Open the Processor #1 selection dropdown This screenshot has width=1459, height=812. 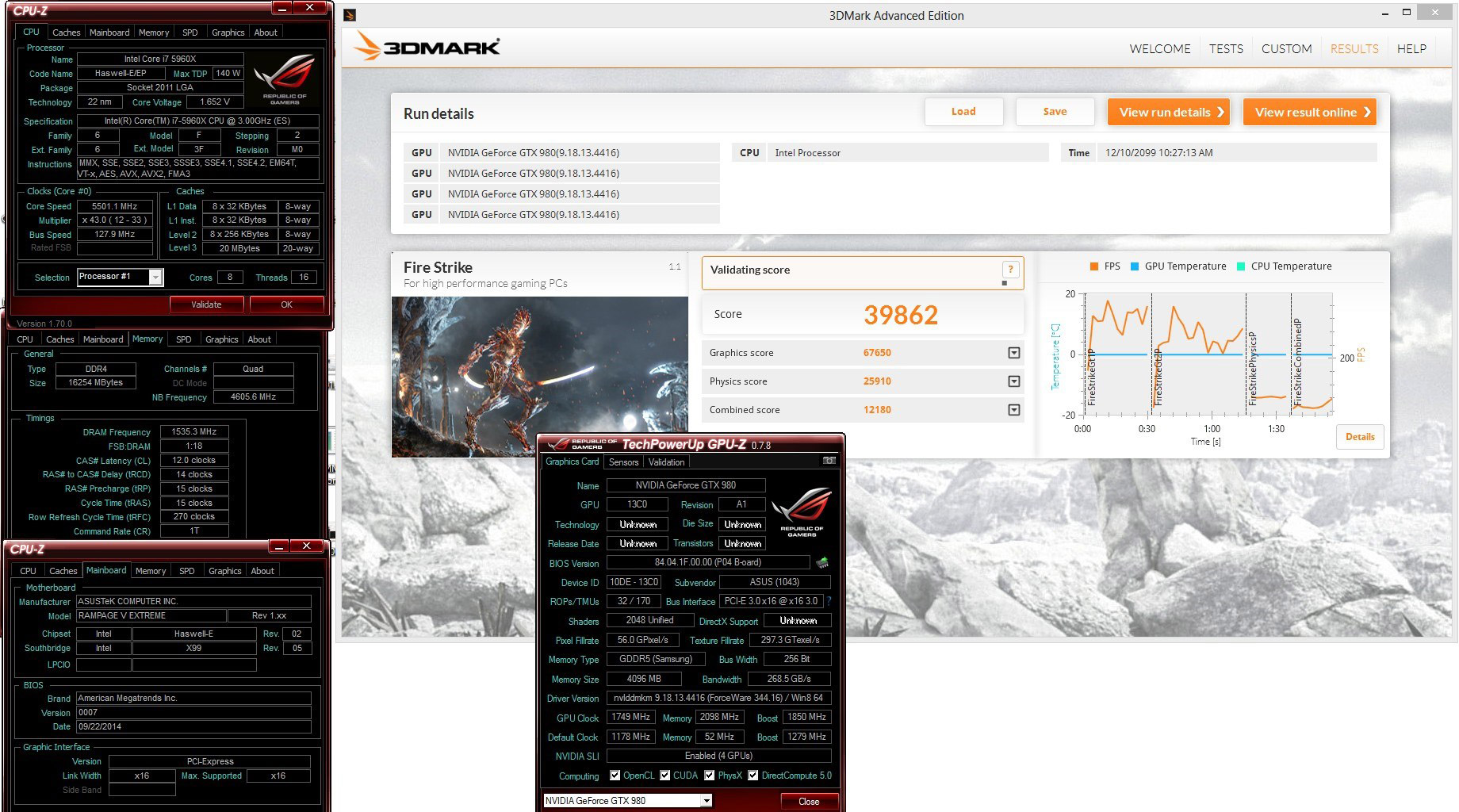click(156, 277)
